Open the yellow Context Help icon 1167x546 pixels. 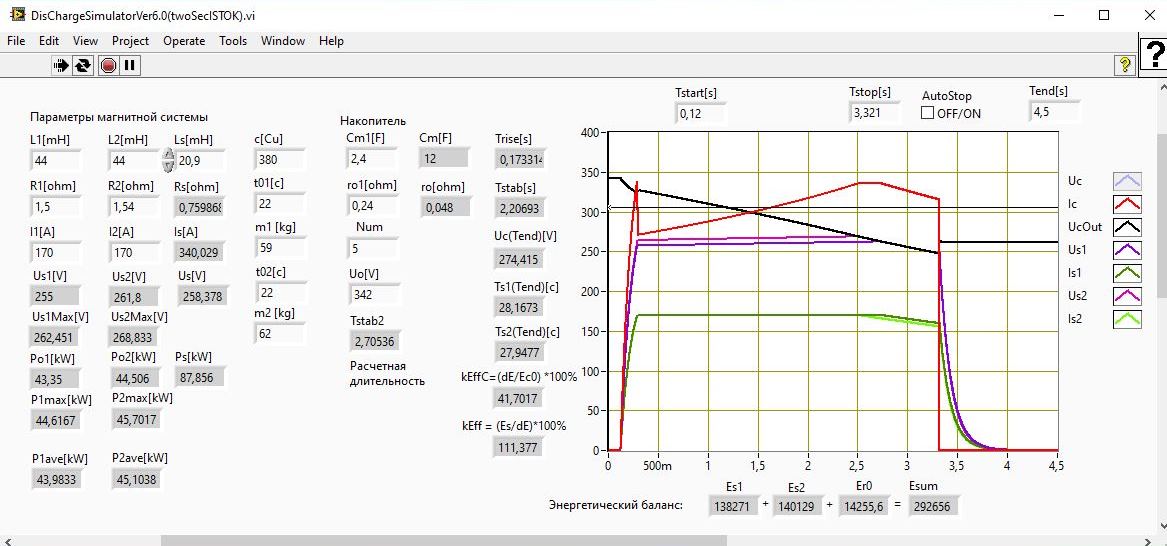(x=1125, y=65)
